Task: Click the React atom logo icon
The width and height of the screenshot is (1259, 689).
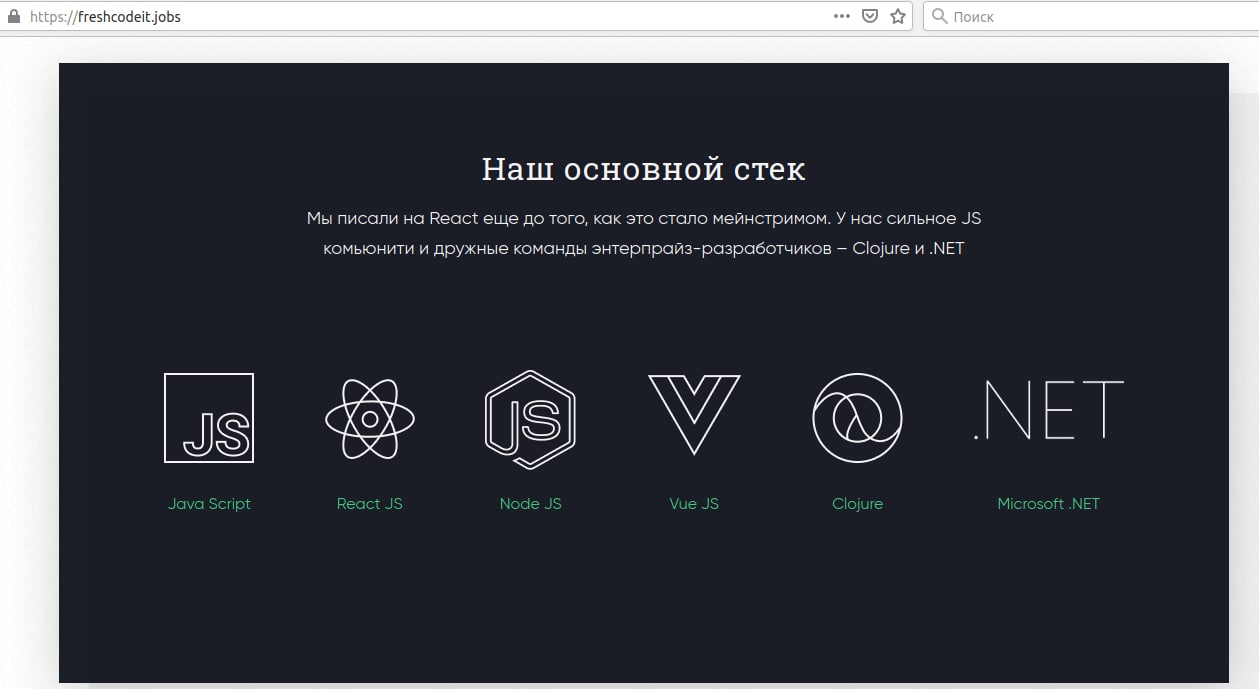Action: click(370, 418)
